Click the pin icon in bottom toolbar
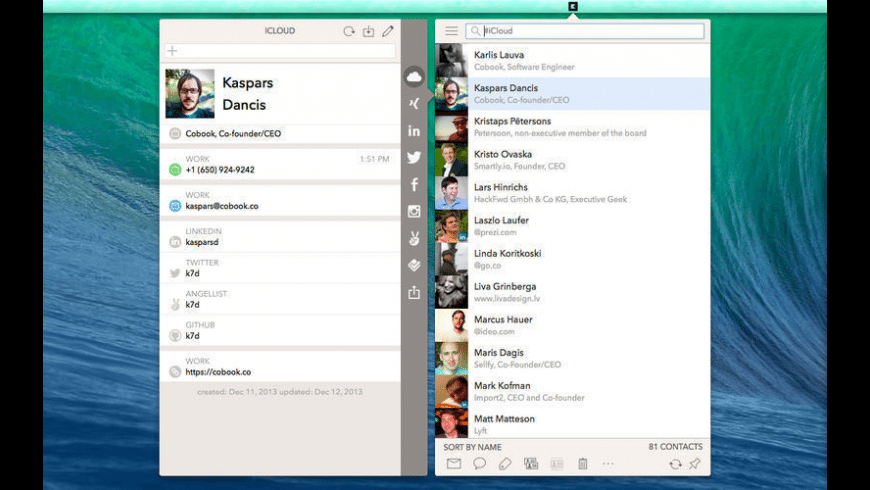 click(695, 463)
